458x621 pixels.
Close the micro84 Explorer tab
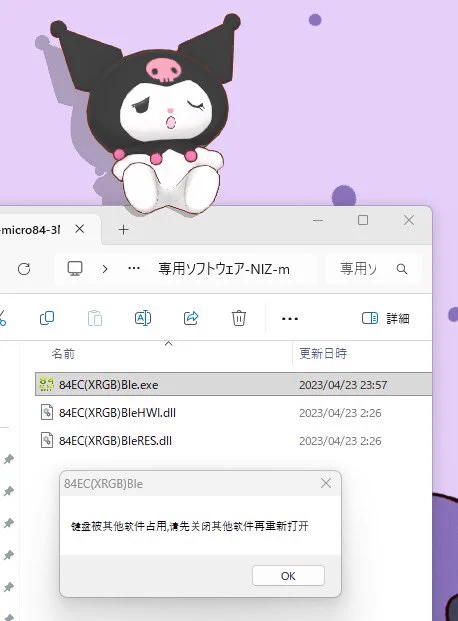[x=80, y=229]
